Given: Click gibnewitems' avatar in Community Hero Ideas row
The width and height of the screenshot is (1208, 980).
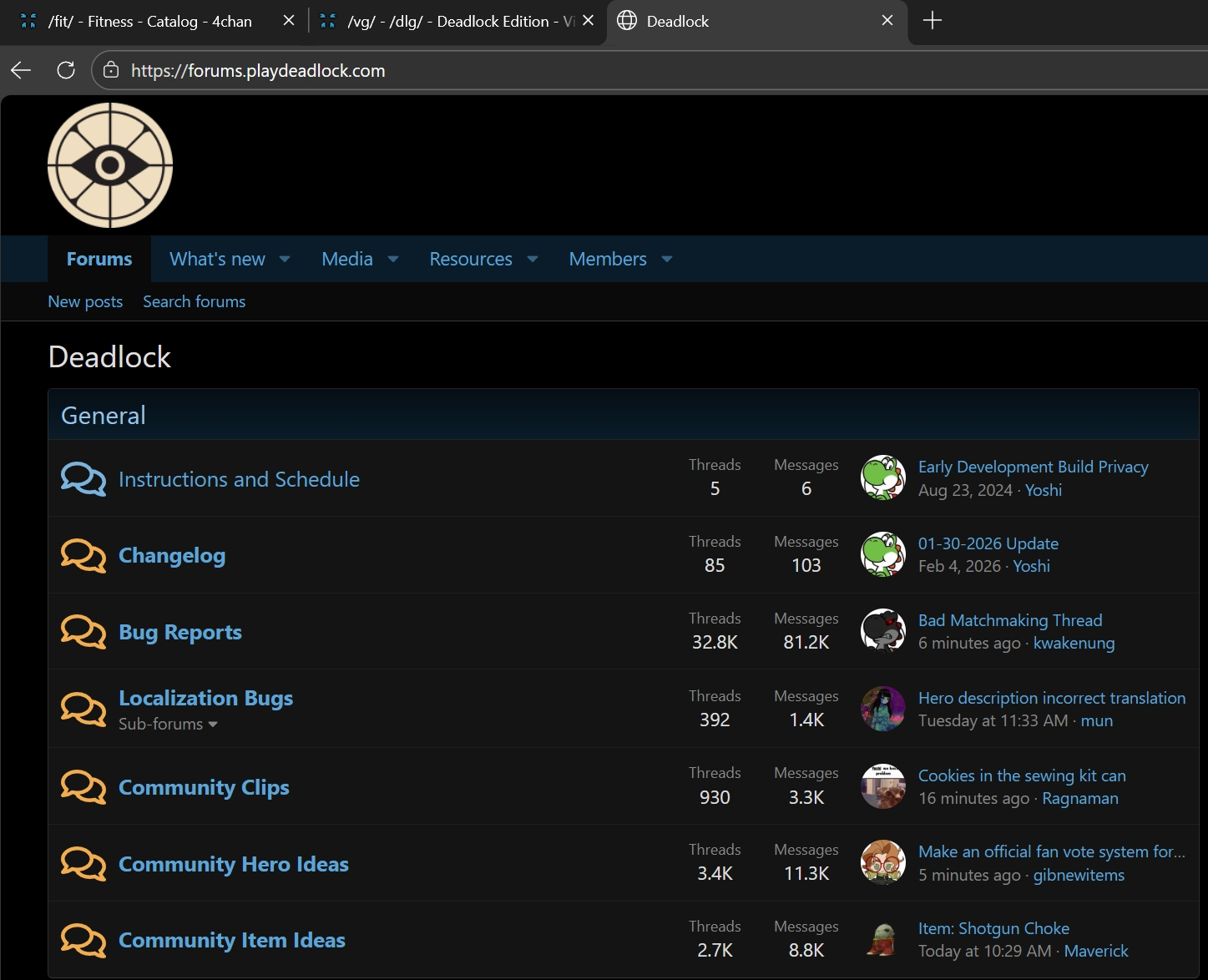Looking at the screenshot, I should click(x=883, y=862).
